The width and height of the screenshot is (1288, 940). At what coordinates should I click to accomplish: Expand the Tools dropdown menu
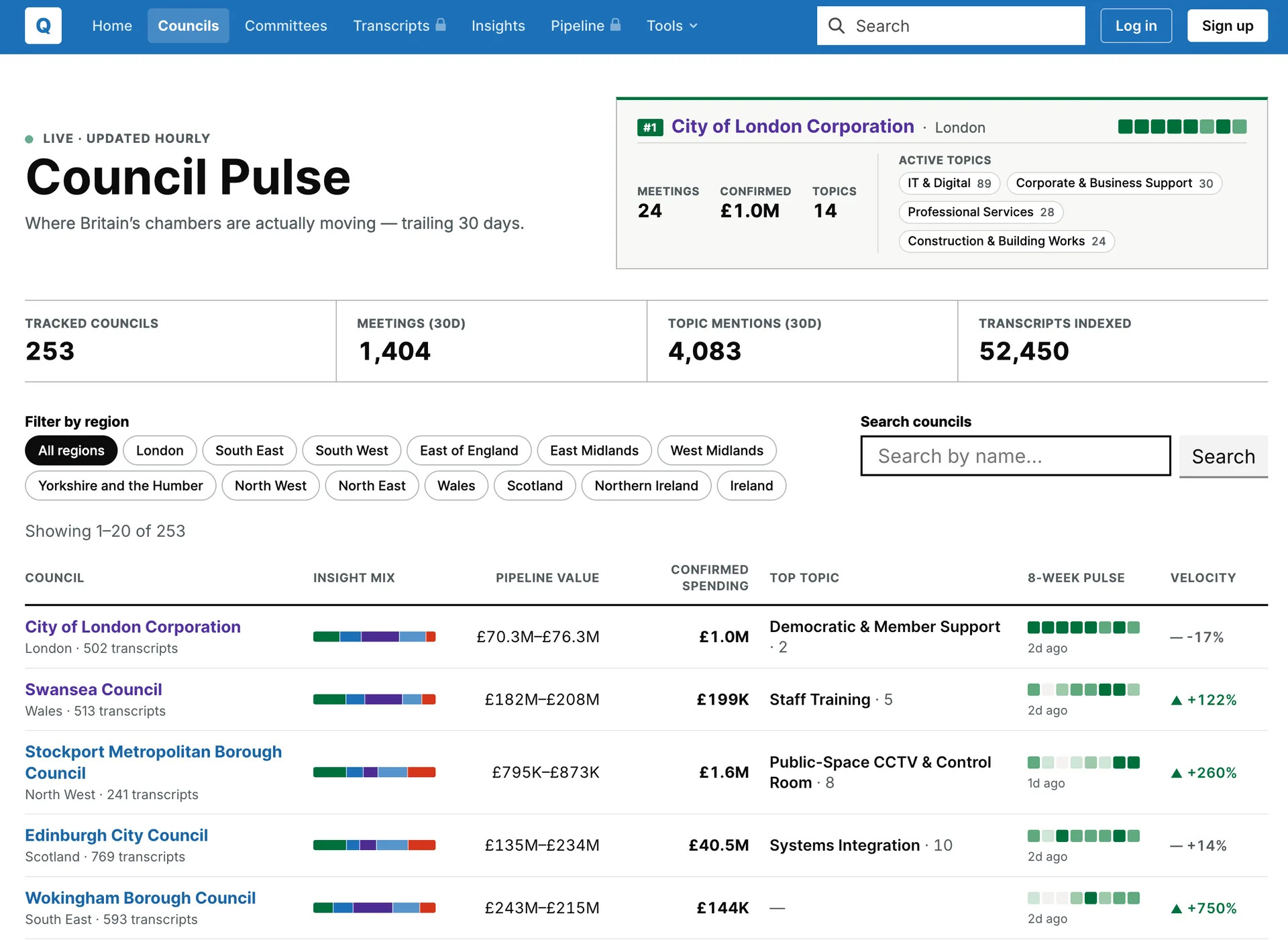[672, 25]
